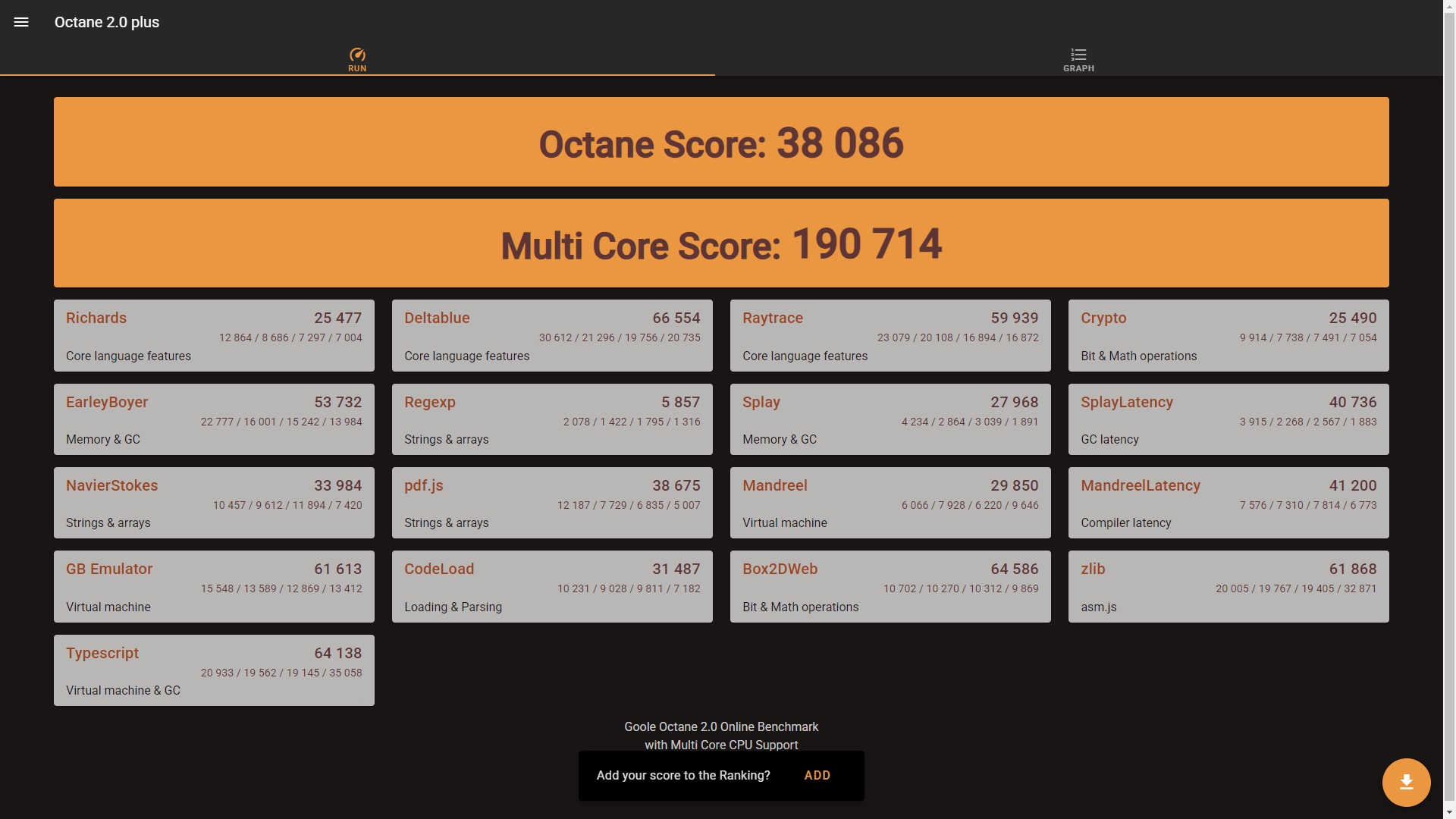This screenshot has height=819, width=1456.
Task: Select the Richards benchmark card title
Action: pos(96,318)
